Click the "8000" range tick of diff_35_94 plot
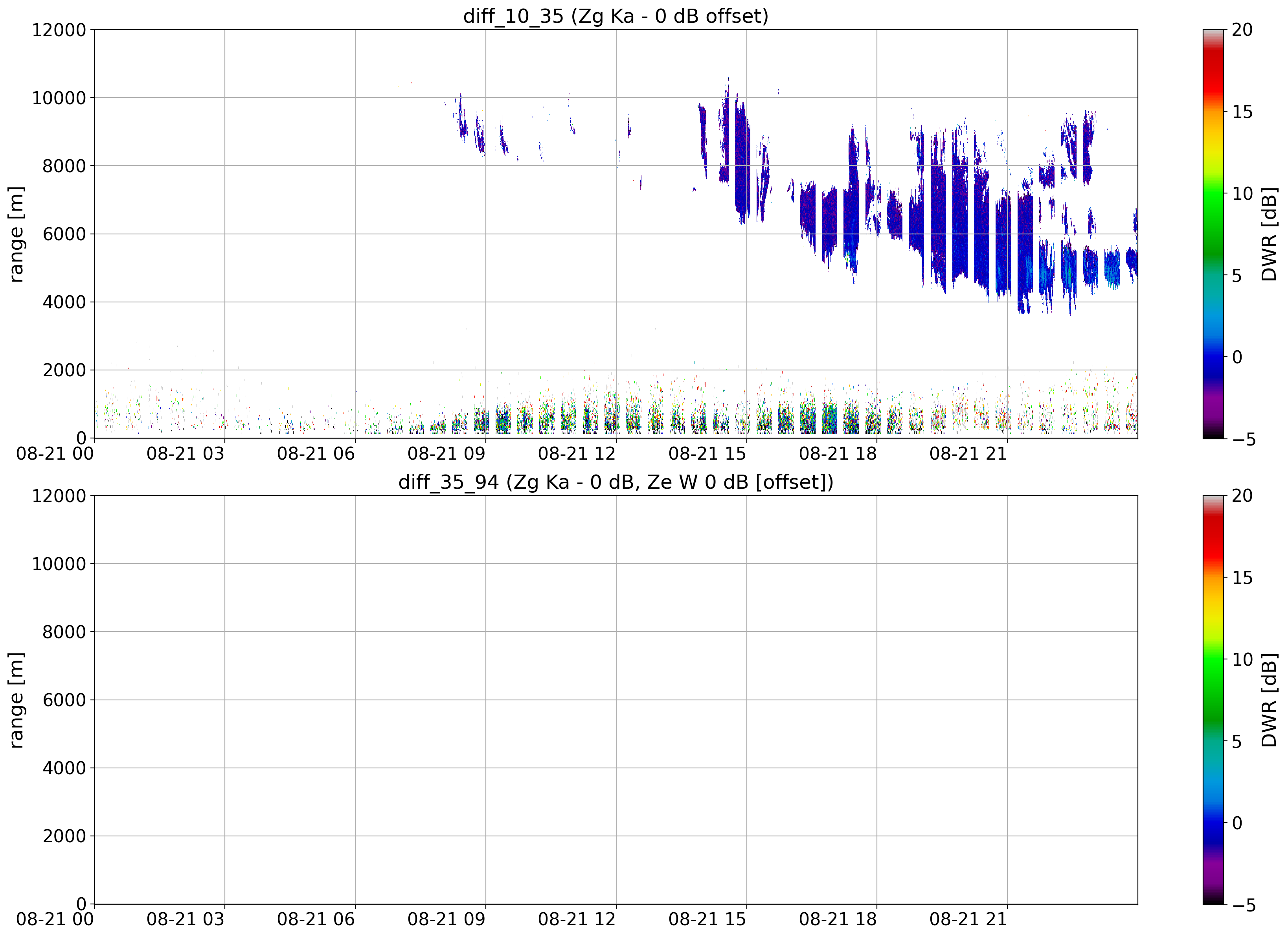The image size is (1288, 937). (64, 632)
